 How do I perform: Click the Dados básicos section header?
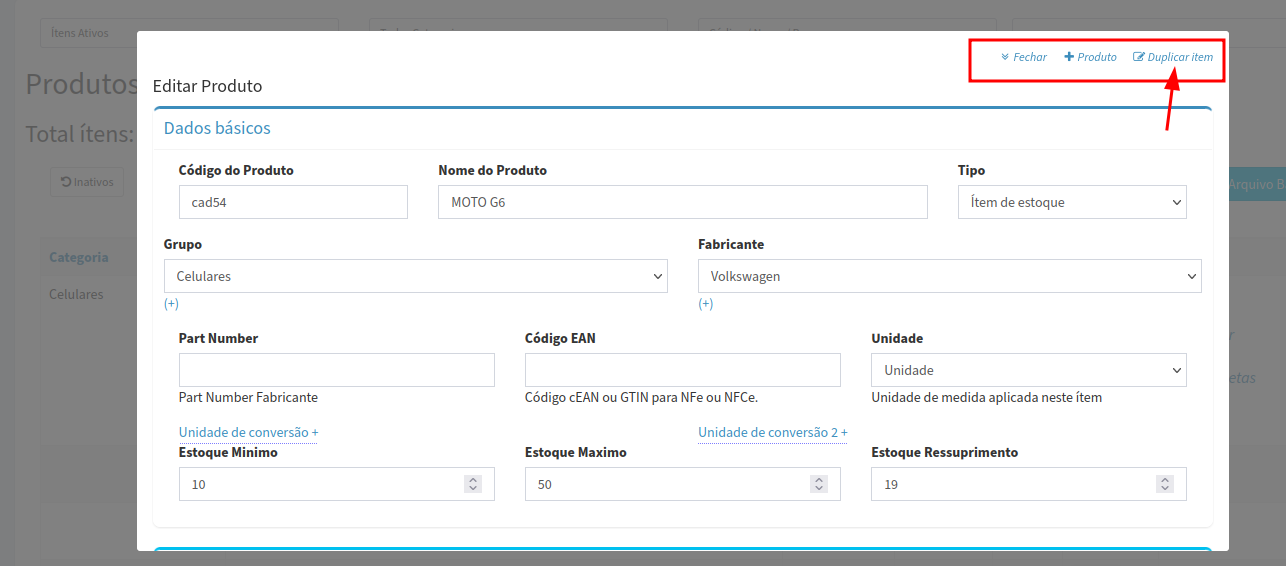pos(217,128)
